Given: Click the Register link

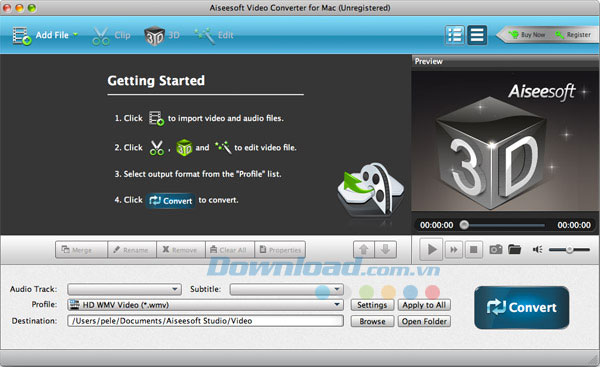Looking at the screenshot, I should coord(573,35).
